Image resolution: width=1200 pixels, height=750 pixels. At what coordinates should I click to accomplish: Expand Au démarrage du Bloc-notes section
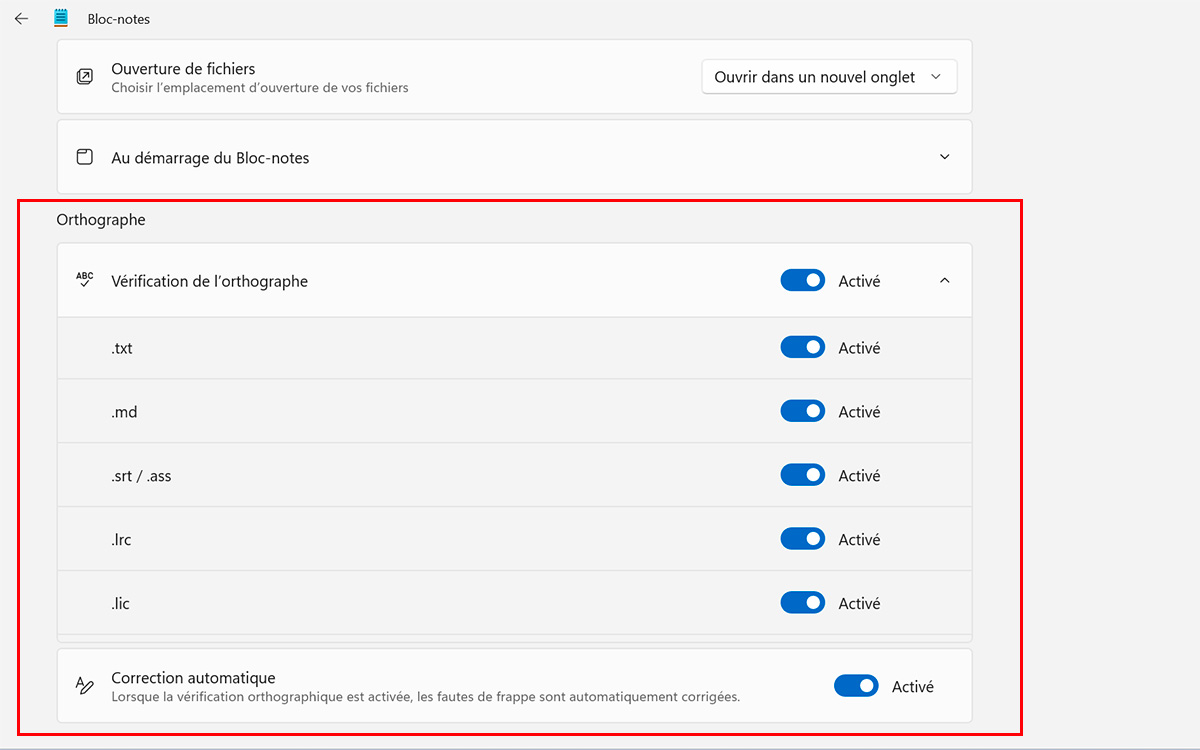(x=945, y=157)
